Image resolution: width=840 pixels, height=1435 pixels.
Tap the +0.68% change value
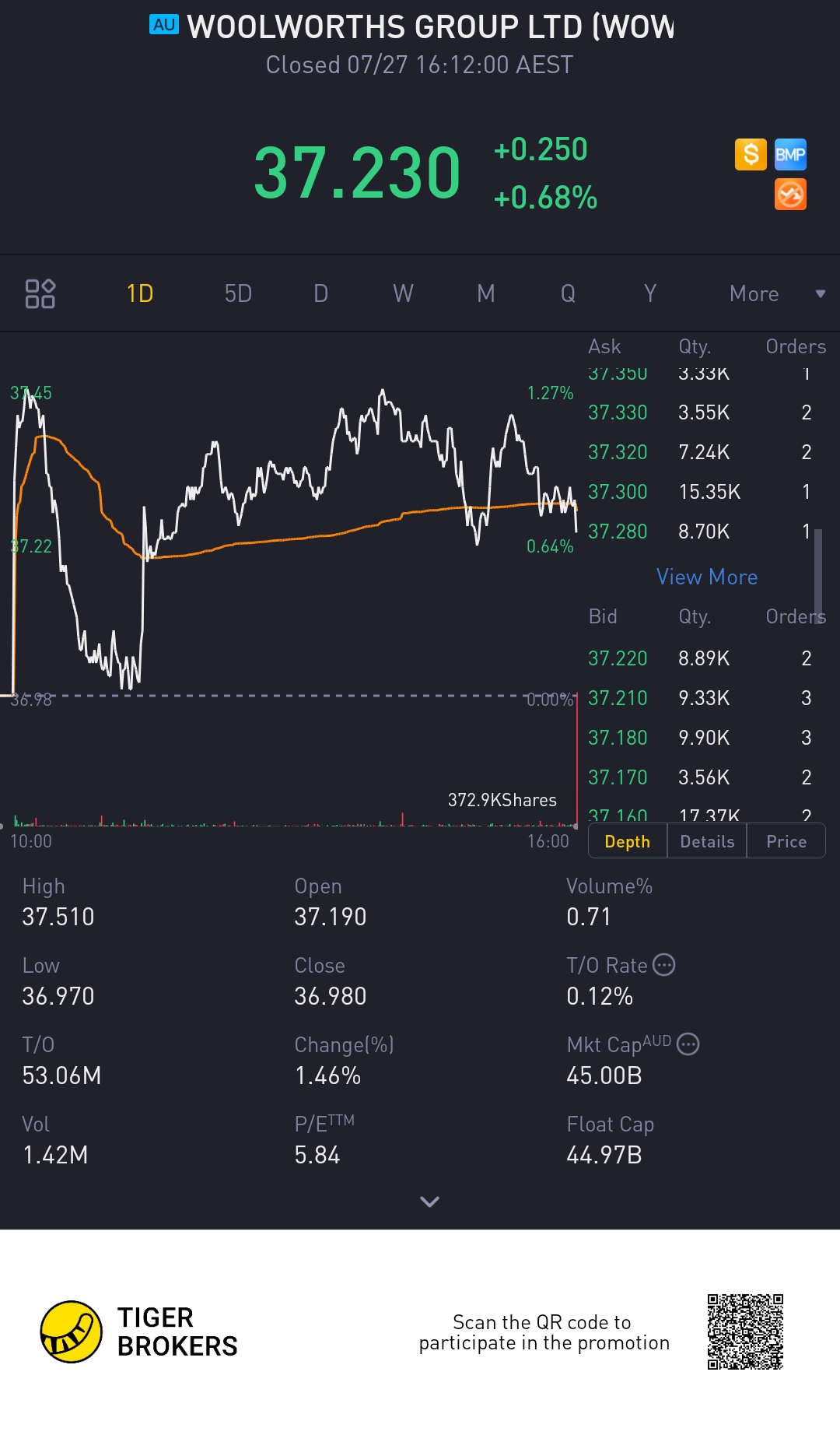click(x=545, y=198)
